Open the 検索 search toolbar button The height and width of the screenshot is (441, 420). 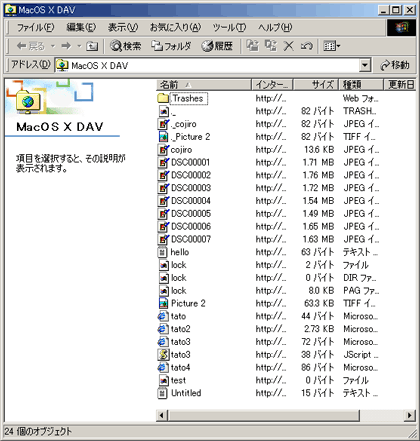click(126, 46)
